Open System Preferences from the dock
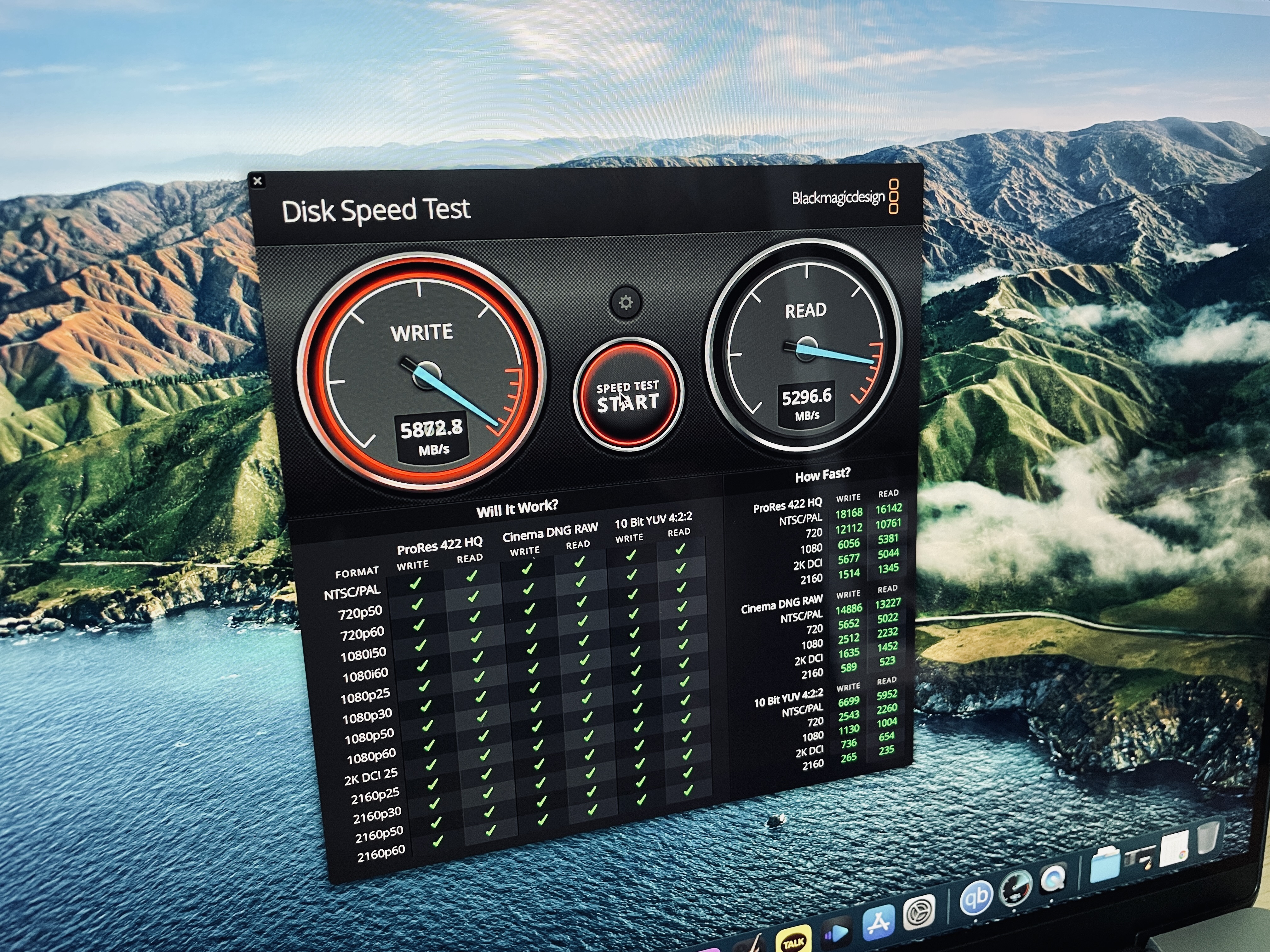The width and height of the screenshot is (1270, 952). (x=919, y=912)
